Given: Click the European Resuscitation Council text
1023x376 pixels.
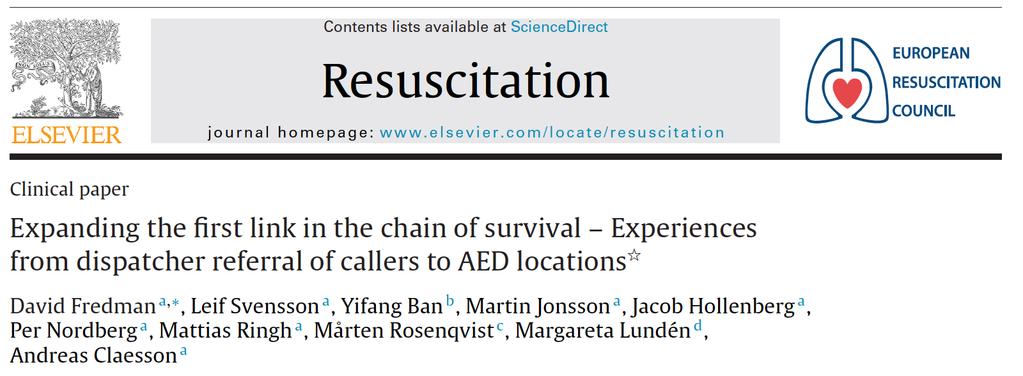Looking at the screenshot, I should click(946, 82).
